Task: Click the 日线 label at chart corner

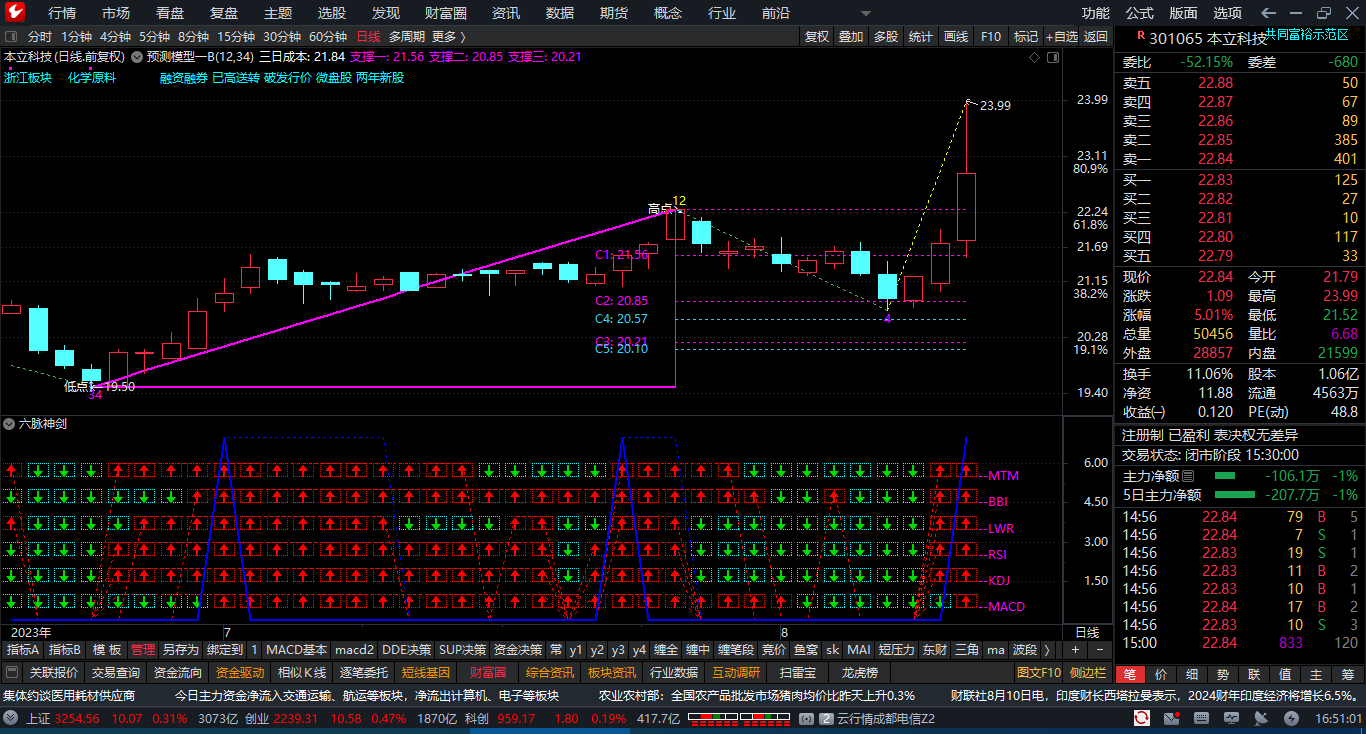Action: [x=1087, y=632]
